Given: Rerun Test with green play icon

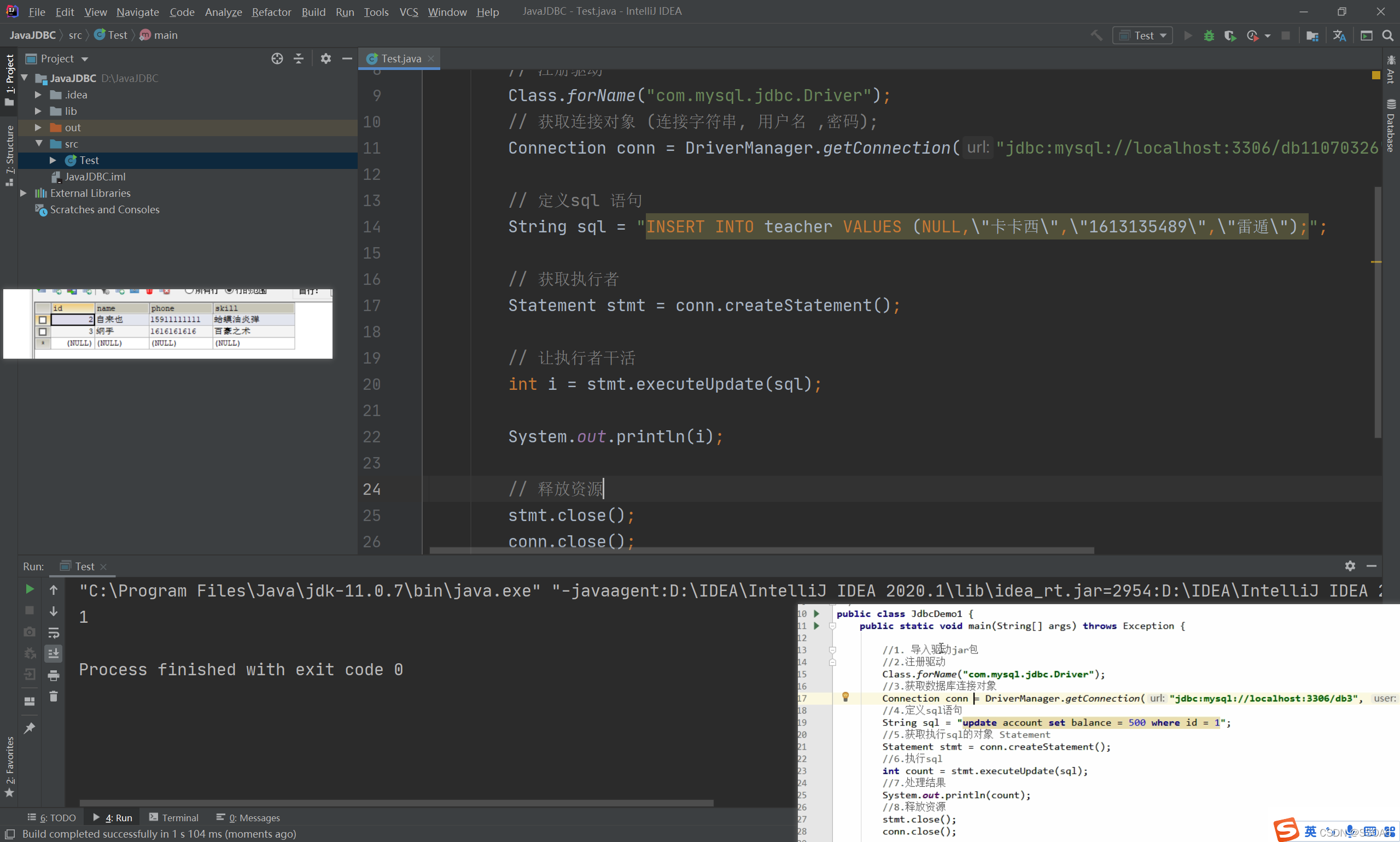Looking at the screenshot, I should (x=30, y=589).
